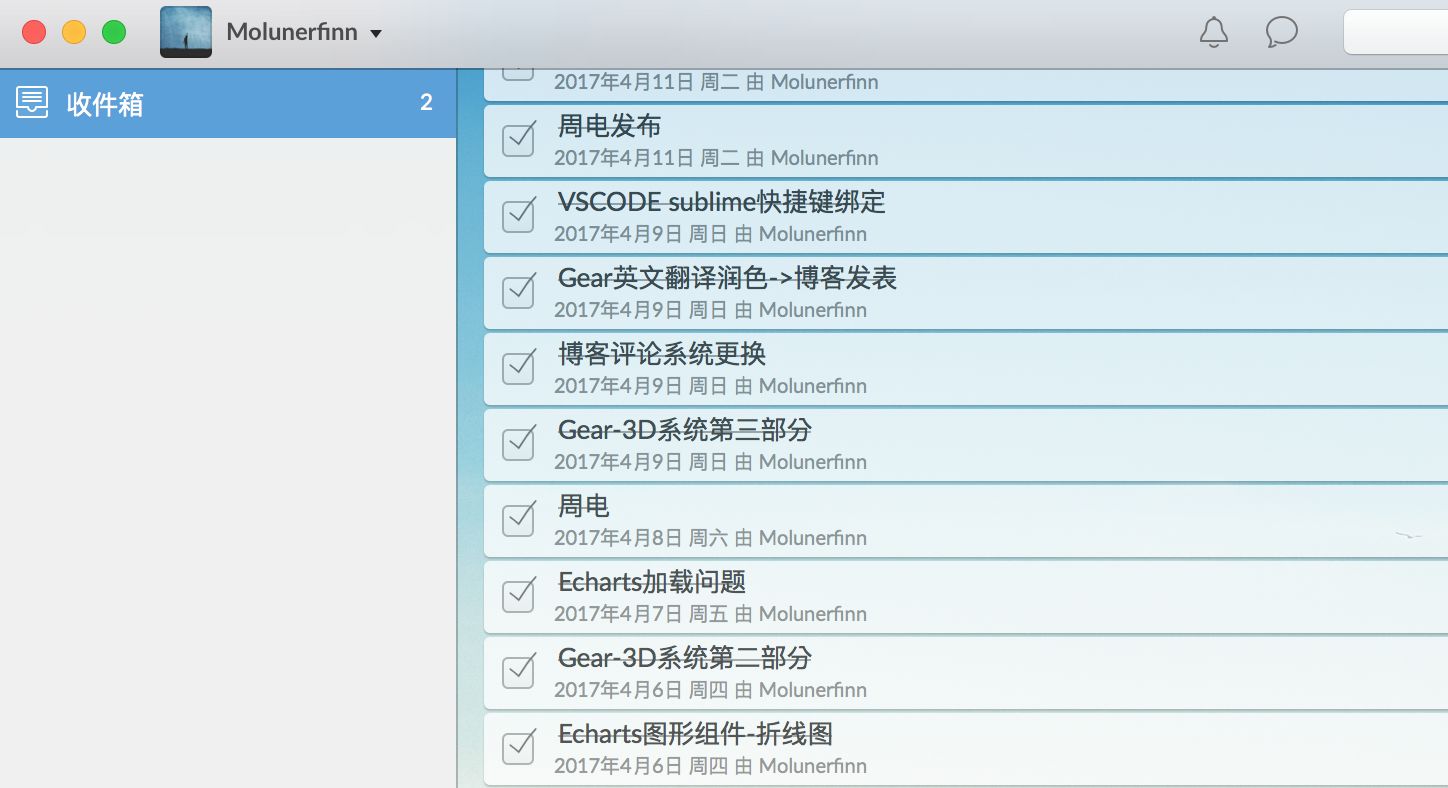Uncheck the 博客评论系统更换 task checkbox
1448x788 pixels.
518,366
